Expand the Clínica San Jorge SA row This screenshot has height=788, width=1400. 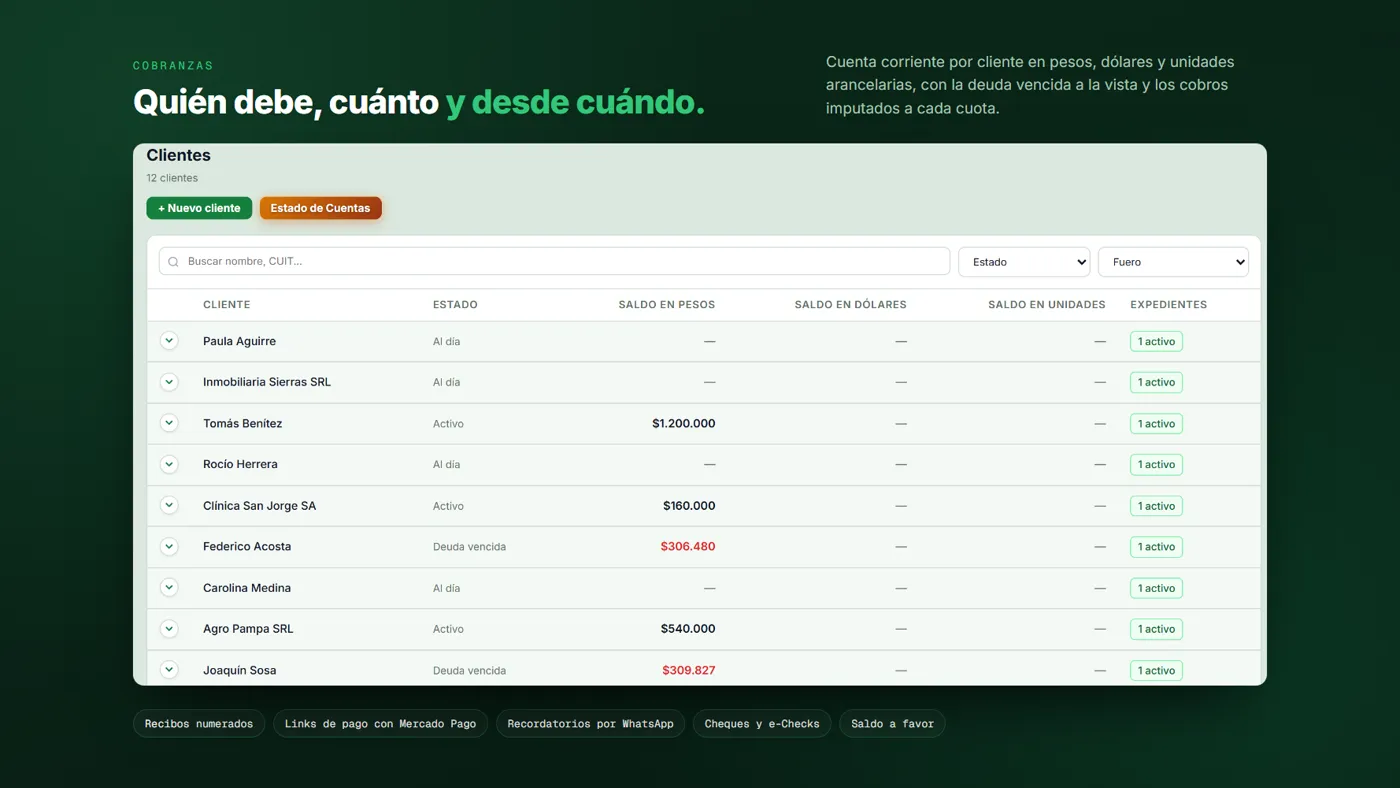pos(169,505)
